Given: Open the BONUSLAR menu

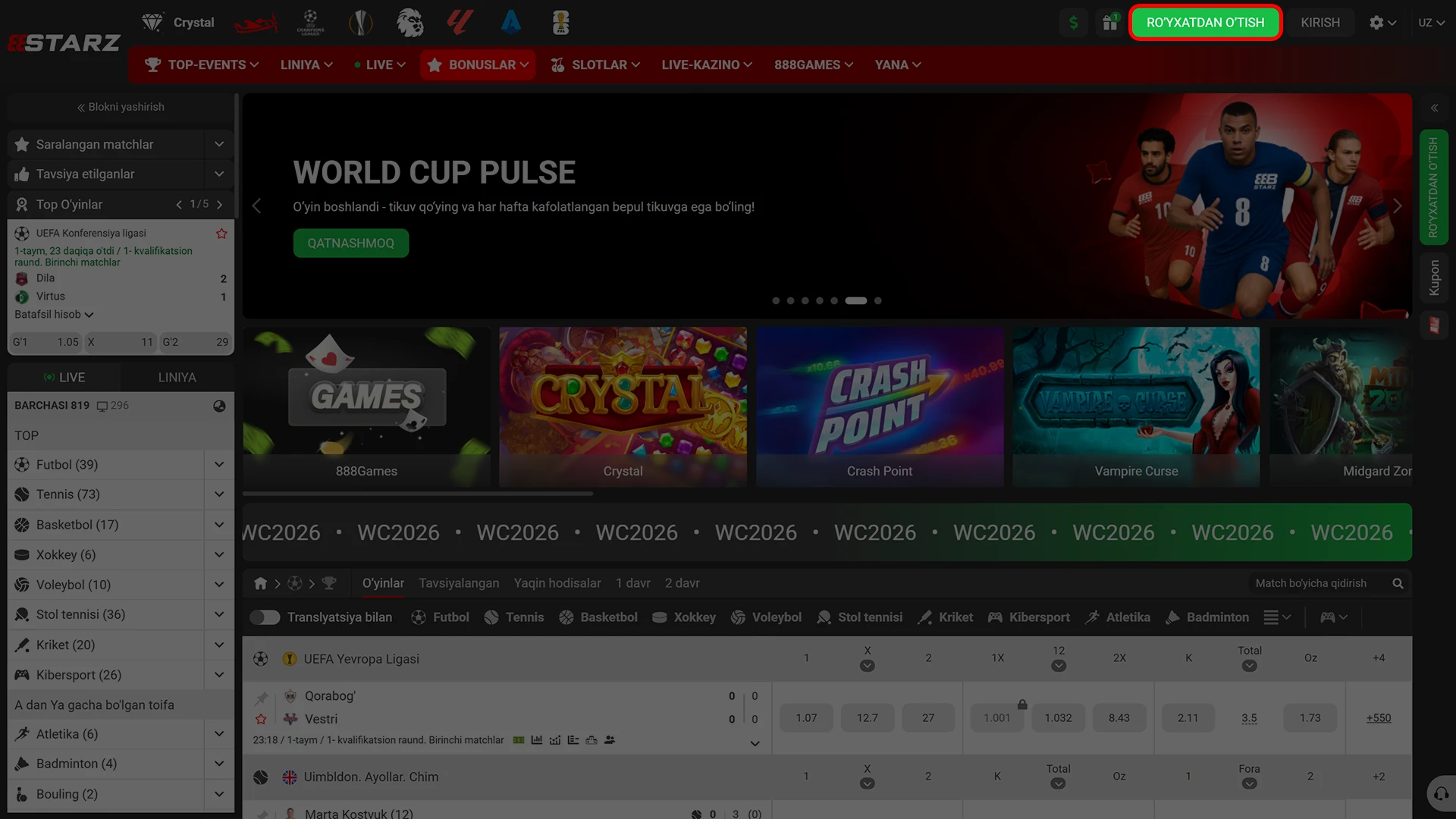Looking at the screenshot, I should point(478,65).
